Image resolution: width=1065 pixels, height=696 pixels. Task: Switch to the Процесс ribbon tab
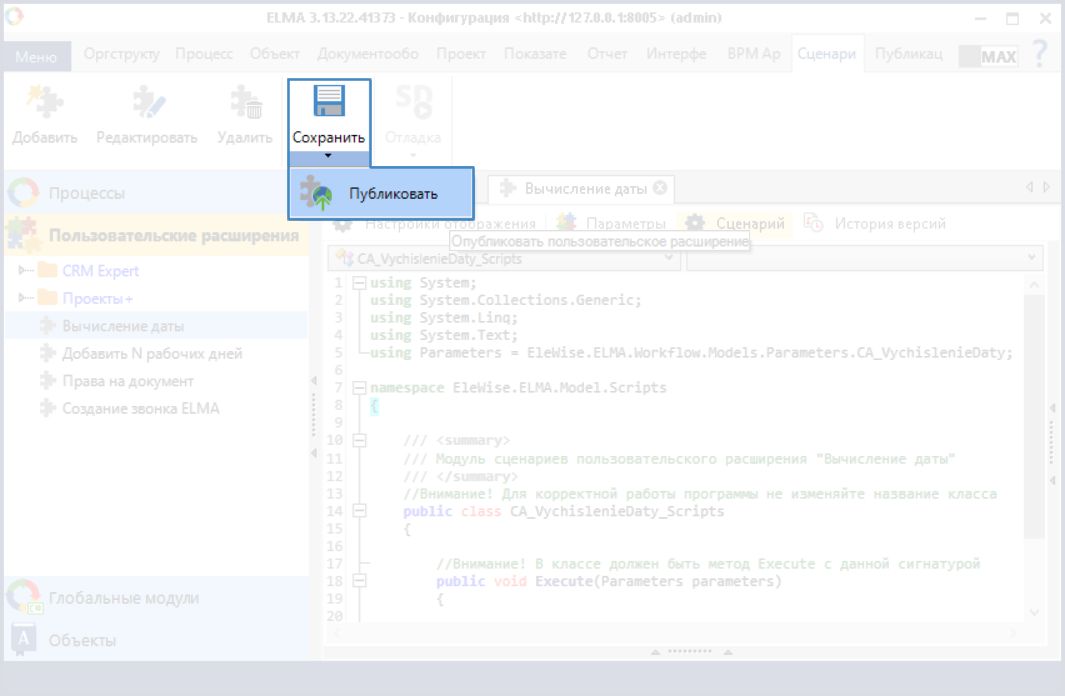[x=204, y=54]
